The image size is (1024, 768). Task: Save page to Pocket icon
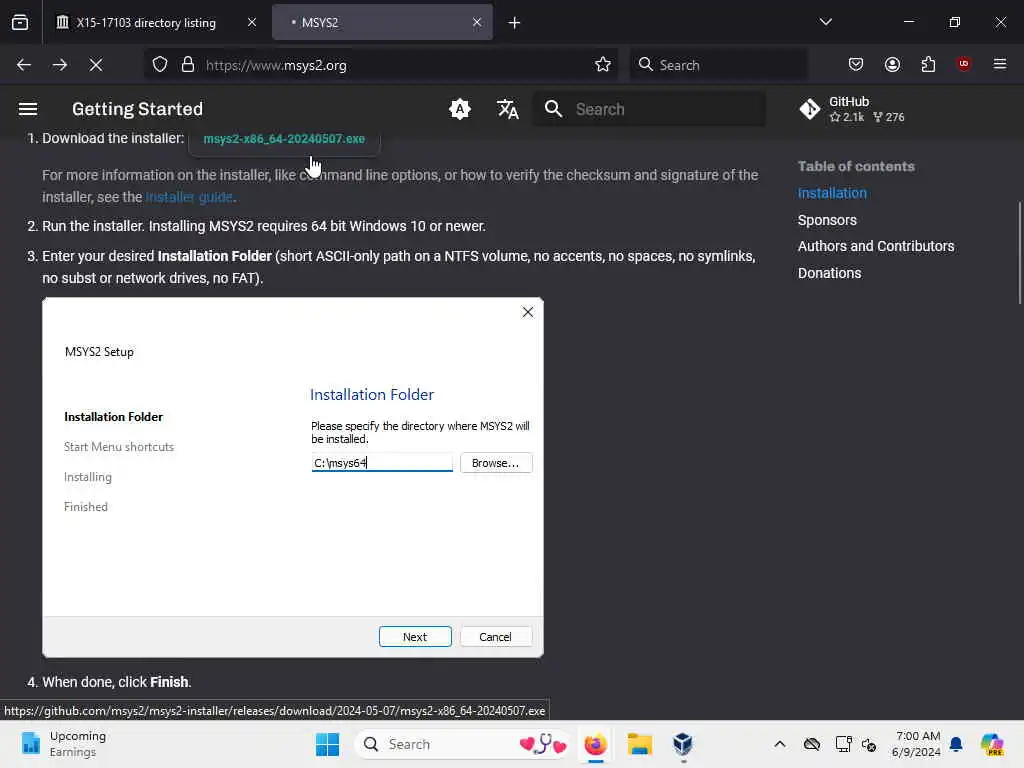pos(856,64)
